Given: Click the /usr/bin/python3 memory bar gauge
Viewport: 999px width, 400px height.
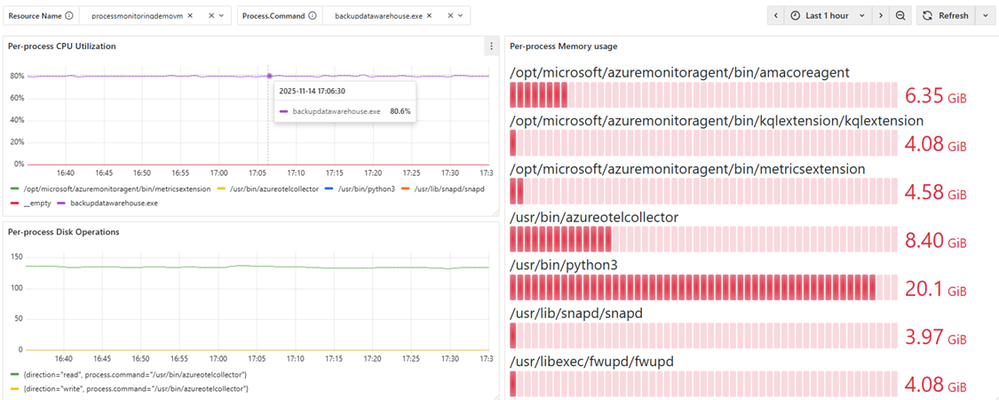Looking at the screenshot, I should tap(703, 287).
